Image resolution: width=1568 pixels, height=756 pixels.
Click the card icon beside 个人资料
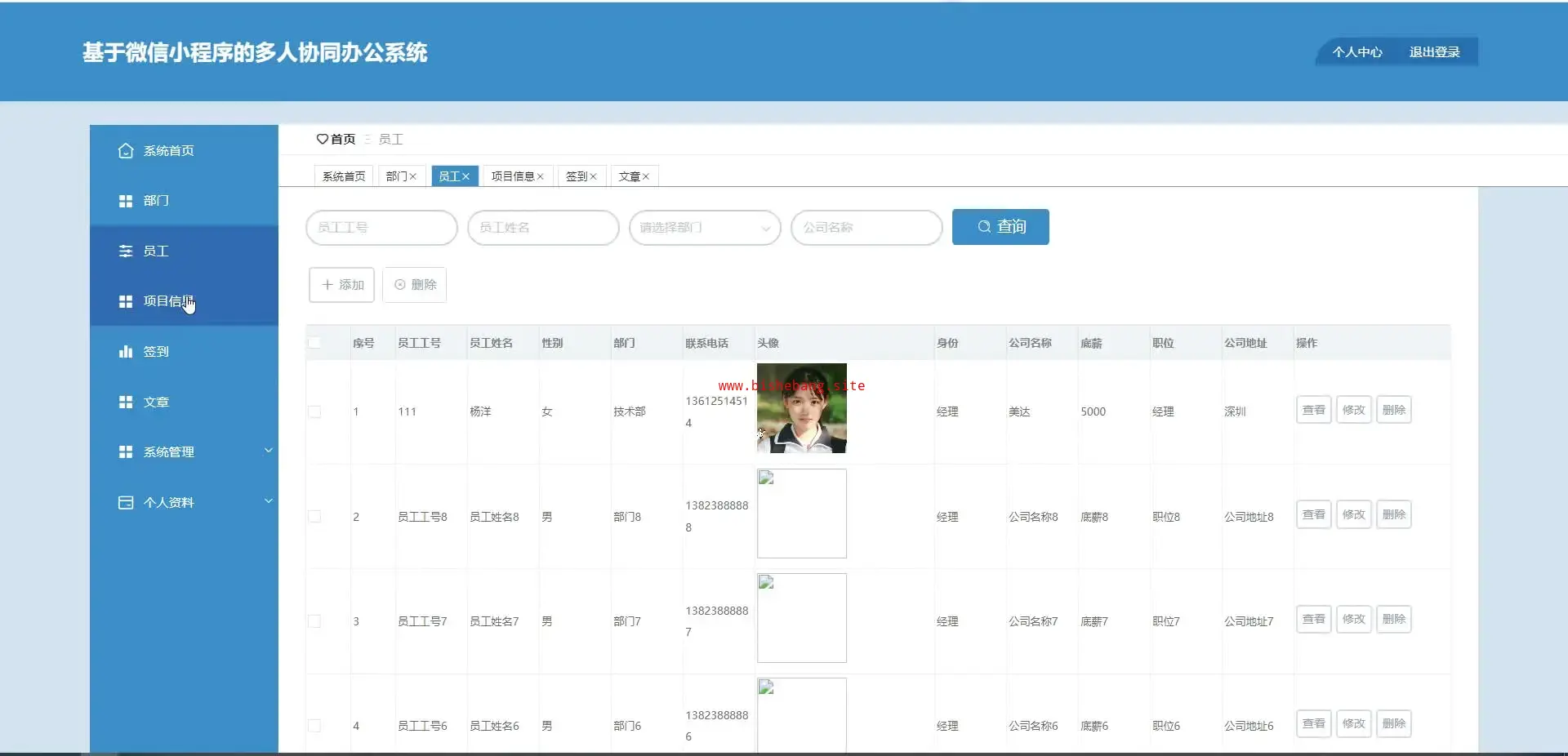point(125,503)
